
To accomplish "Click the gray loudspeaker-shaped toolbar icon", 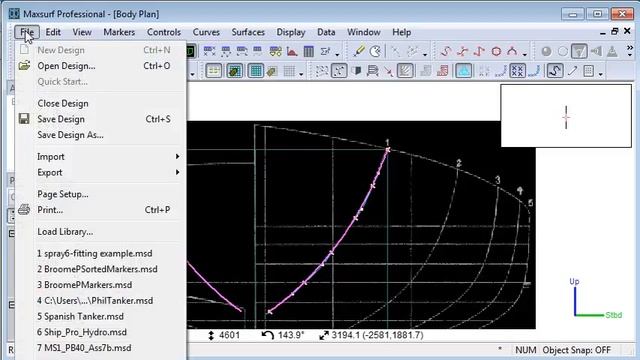I will [597, 51].
